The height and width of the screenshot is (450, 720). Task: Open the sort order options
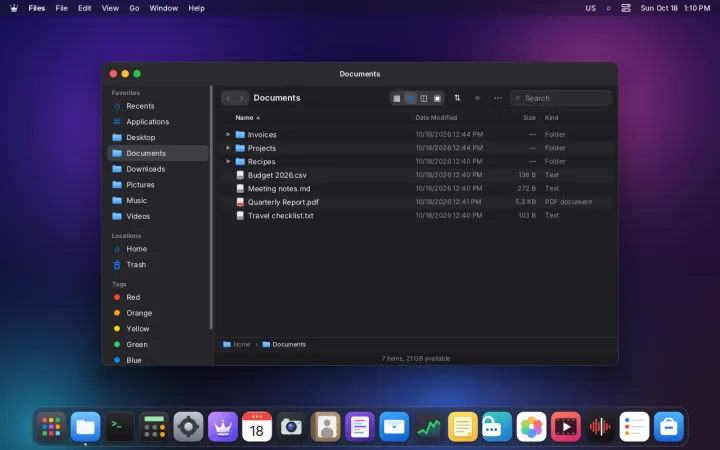tap(457, 98)
